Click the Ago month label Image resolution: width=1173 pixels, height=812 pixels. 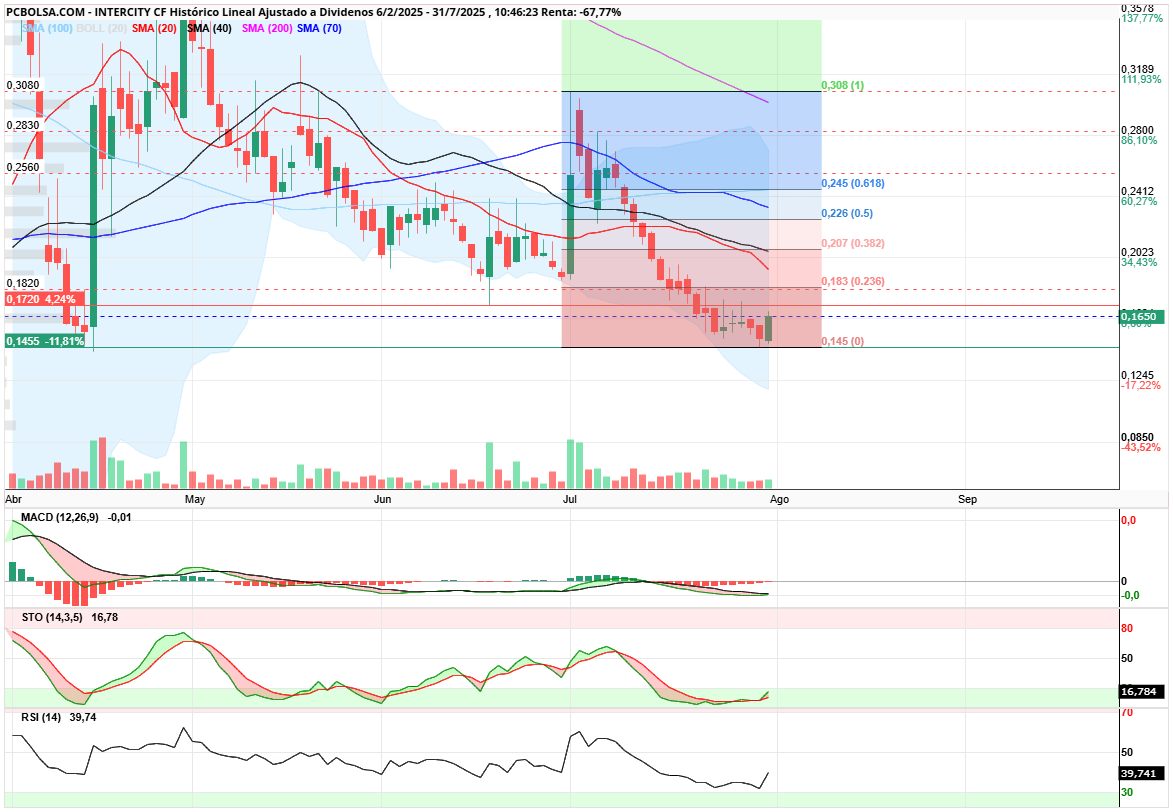point(780,499)
